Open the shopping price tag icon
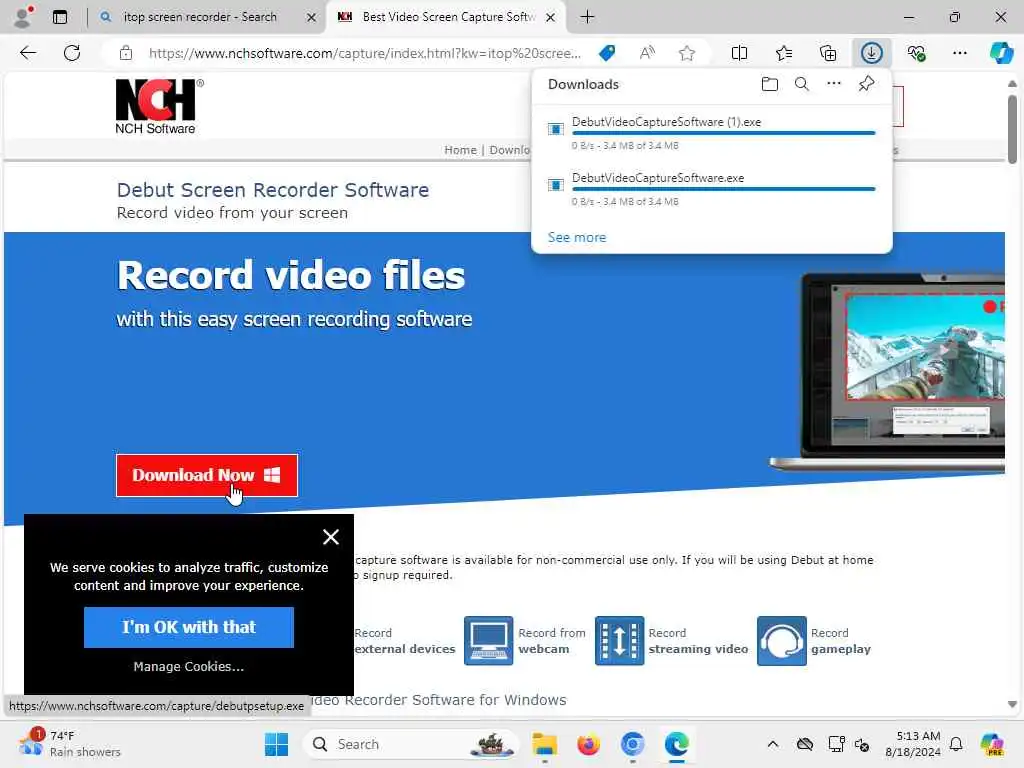Viewport: 1024px width, 768px height. point(607,53)
